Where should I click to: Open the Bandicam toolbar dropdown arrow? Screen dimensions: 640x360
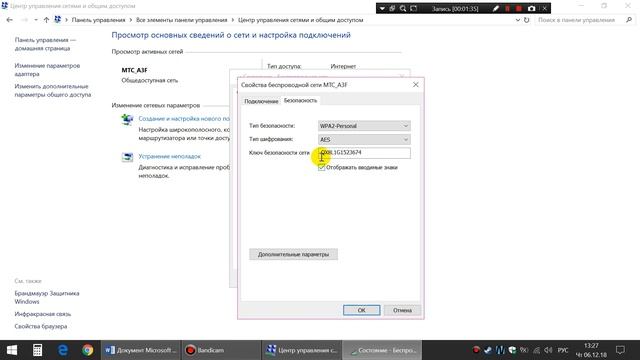[382, 8]
